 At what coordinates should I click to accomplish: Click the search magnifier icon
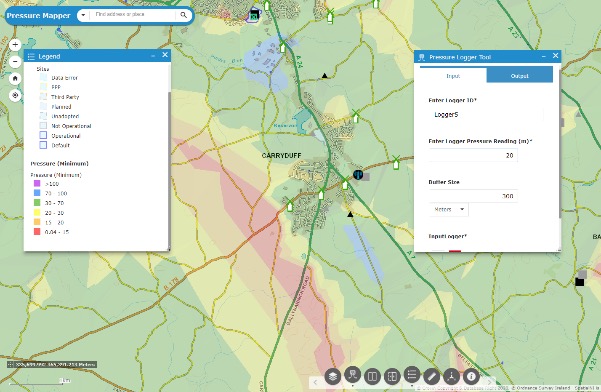tap(184, 15)
